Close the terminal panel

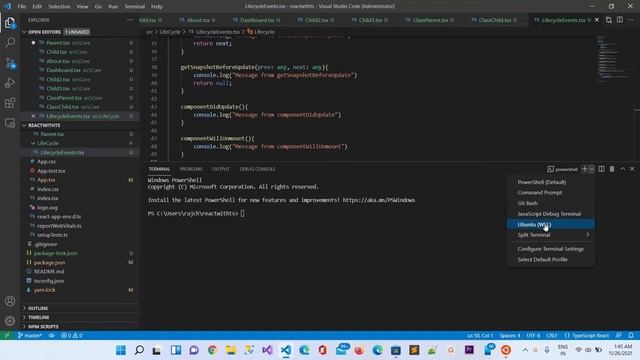[632, 169]
